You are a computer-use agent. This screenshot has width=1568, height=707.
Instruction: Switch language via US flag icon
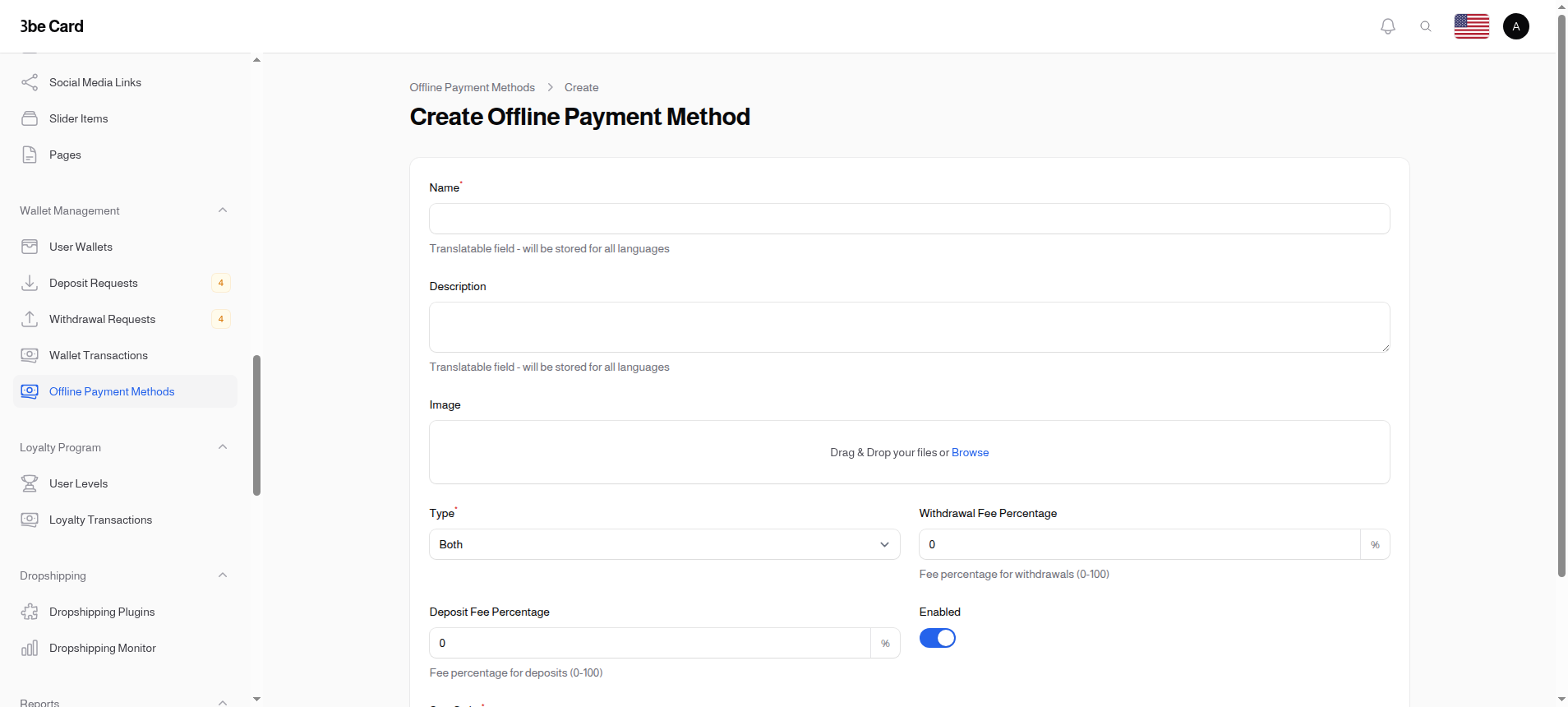[1472, 26]
